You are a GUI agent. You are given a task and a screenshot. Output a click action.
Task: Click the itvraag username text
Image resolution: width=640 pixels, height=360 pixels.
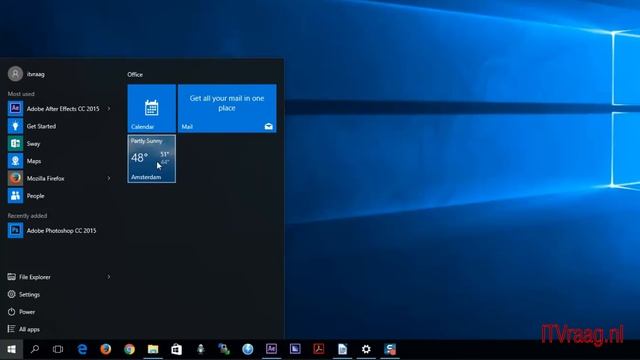[36, 74]
